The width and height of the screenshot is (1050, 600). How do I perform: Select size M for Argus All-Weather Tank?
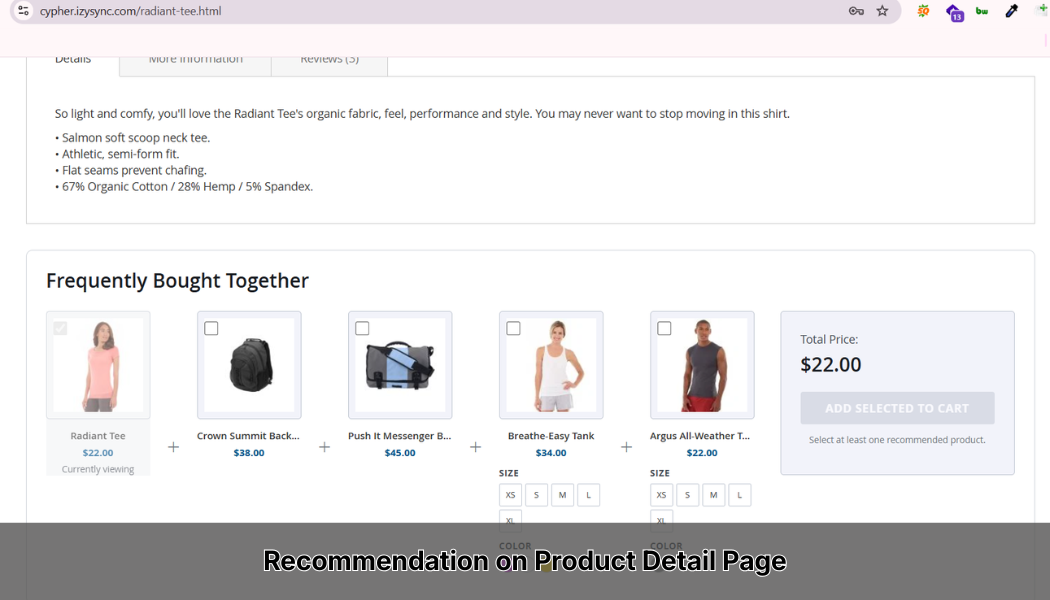point(714,495)
